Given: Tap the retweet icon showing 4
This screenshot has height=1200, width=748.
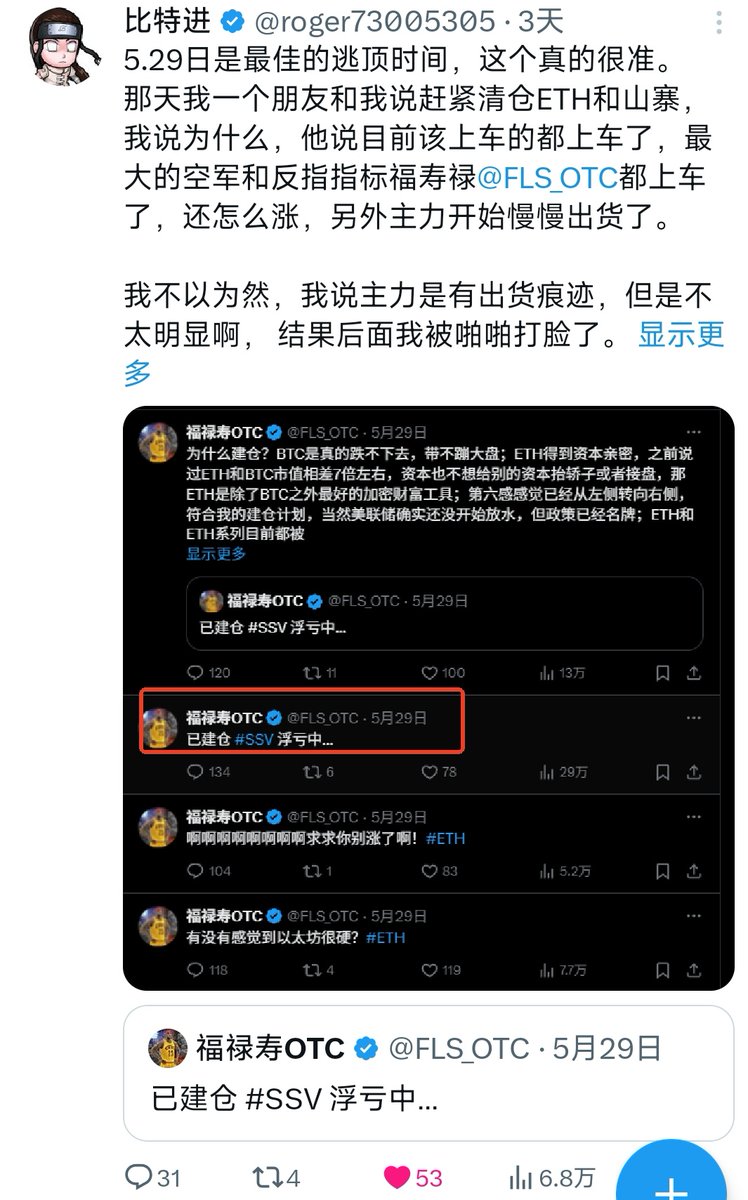Looking at the screenshot, I should pyautogui.click(x=266, y=1176).
